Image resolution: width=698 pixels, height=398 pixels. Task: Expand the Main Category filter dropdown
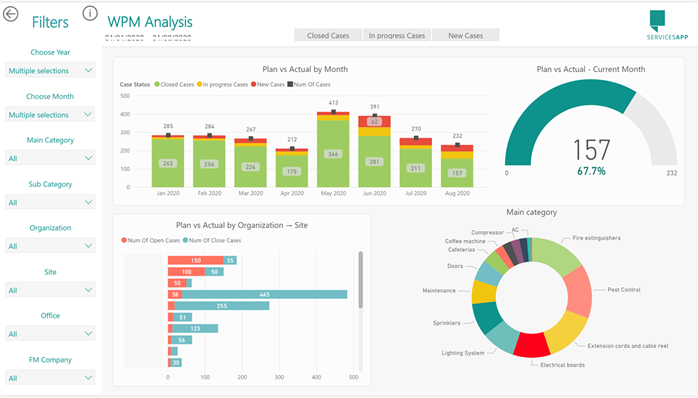point(50,158)
